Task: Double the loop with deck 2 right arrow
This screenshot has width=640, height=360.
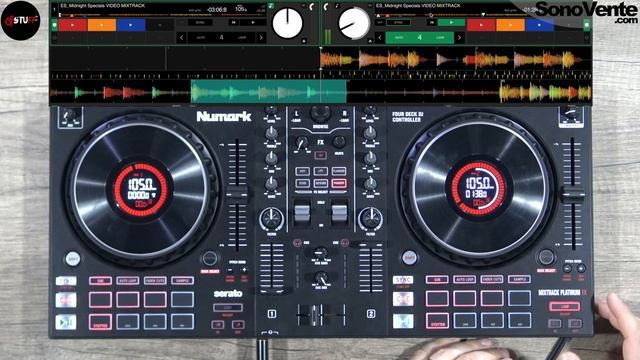Action: 460,38
